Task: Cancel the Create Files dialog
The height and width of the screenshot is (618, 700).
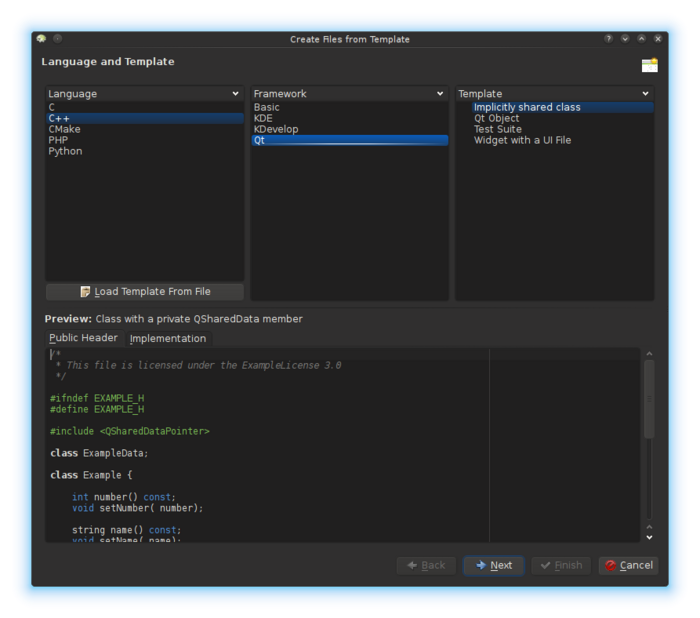Action: click(x=628, y=565)
